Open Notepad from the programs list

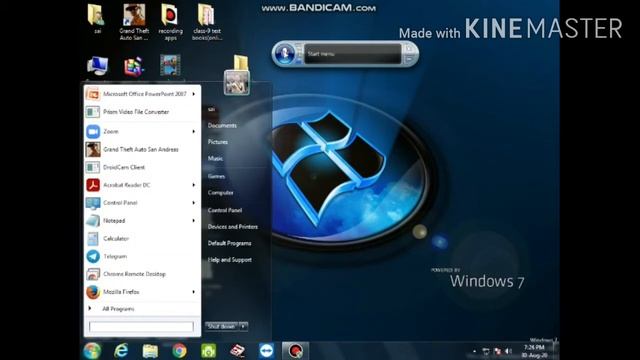coord(142,221)
